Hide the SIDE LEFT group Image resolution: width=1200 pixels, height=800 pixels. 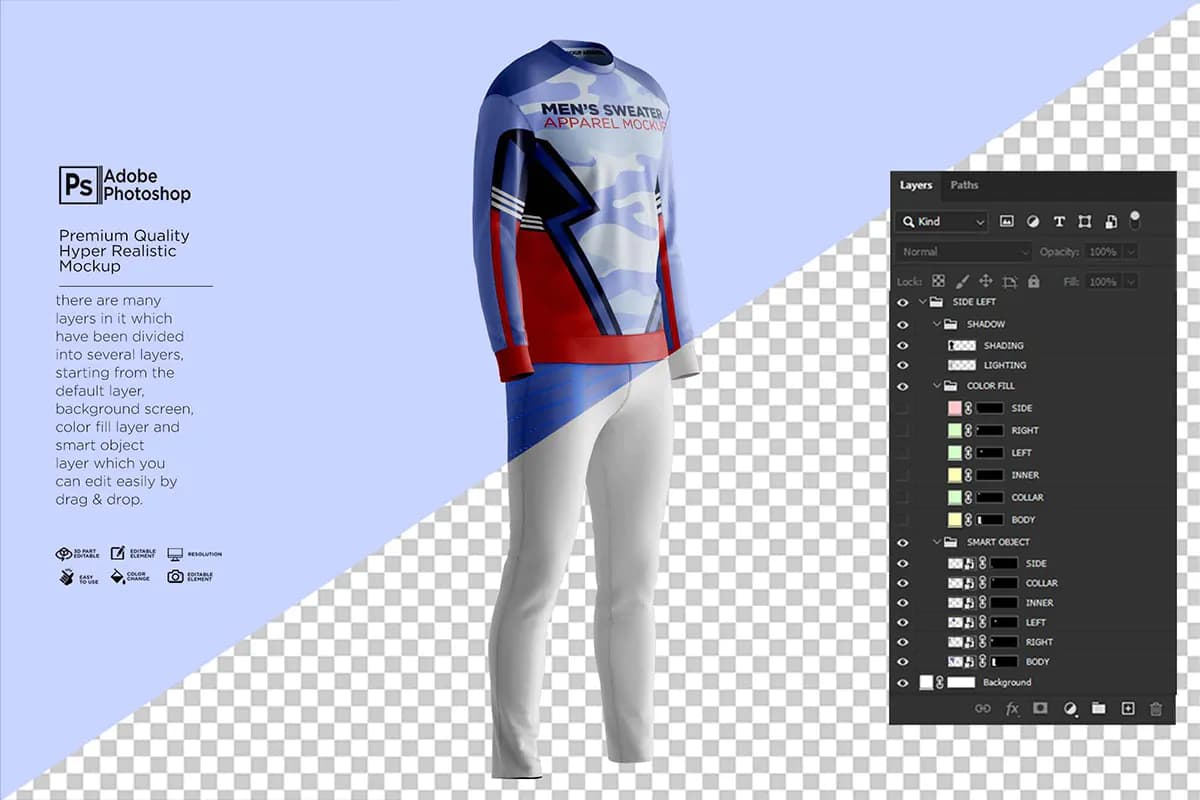coord(903,302)
